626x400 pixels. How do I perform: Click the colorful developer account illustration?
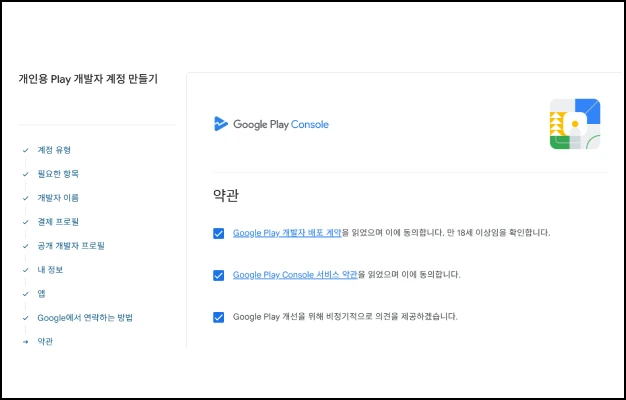(x=574, y=124)
